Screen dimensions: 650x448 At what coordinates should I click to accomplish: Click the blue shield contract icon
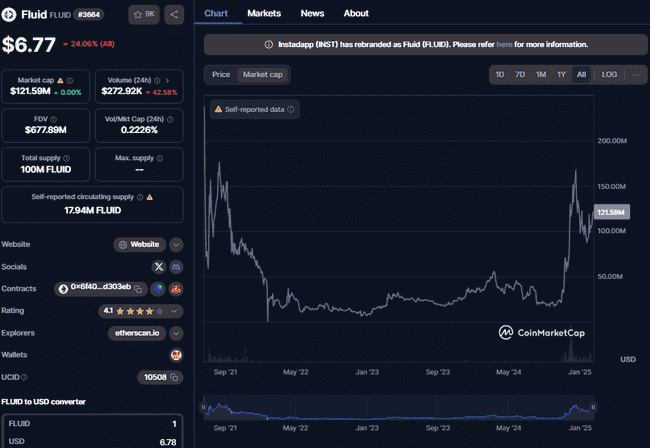point(158,289)
